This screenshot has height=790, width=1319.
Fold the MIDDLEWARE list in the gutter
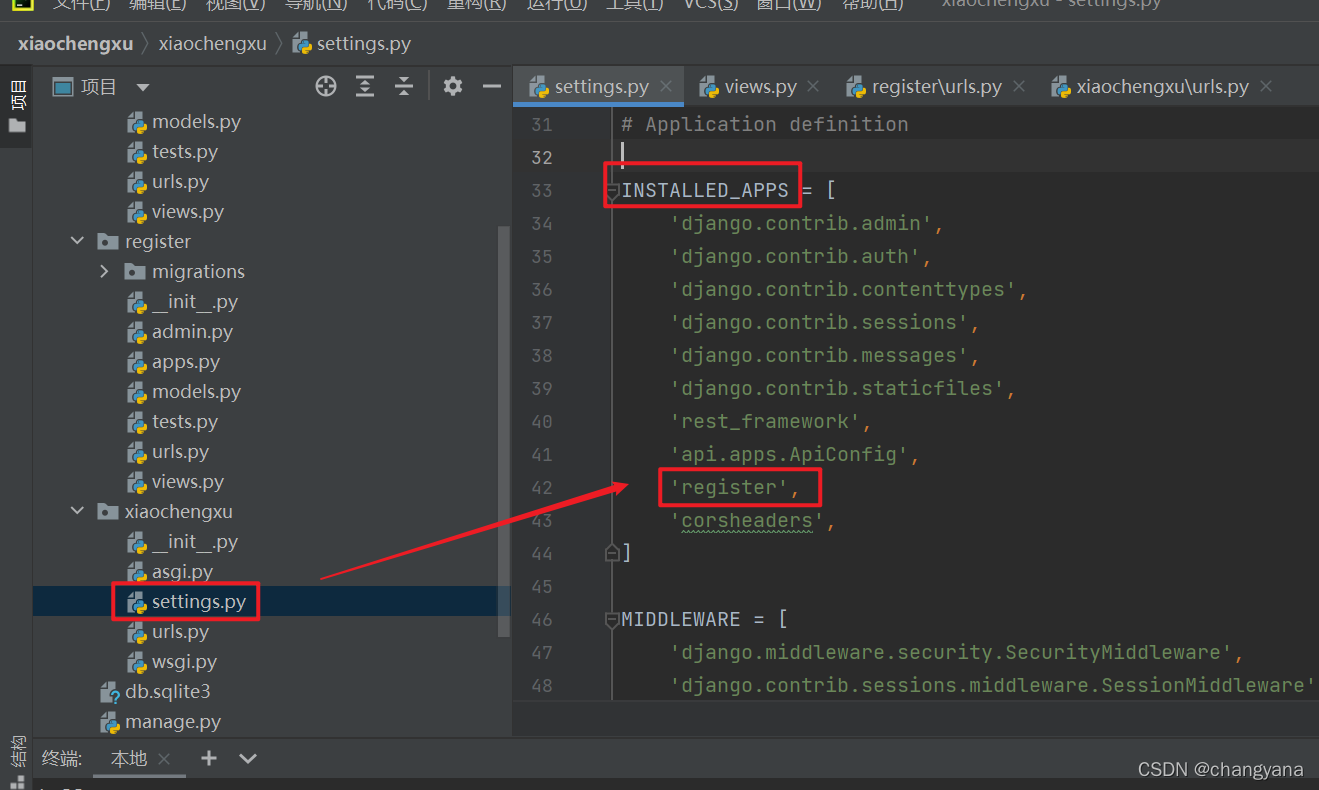coord(612,619)
